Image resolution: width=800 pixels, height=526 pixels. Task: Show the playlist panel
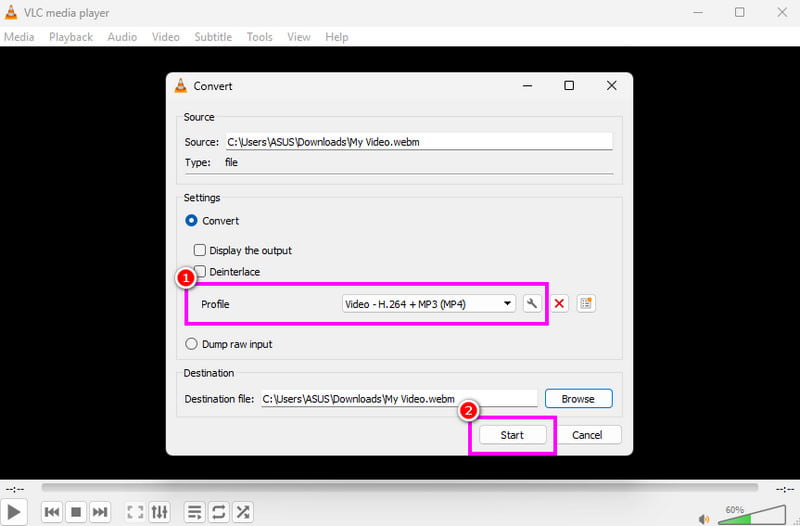click(x=195, y=512)
